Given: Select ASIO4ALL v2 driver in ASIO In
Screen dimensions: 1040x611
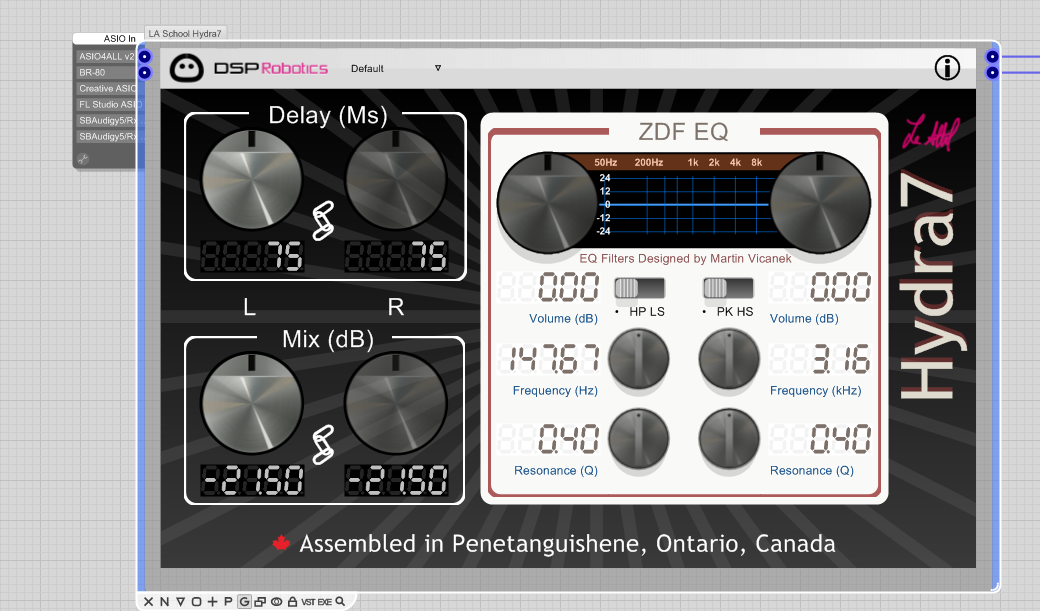Looking at the screenshot, I should pyautogui.click(x=107, y=56).
